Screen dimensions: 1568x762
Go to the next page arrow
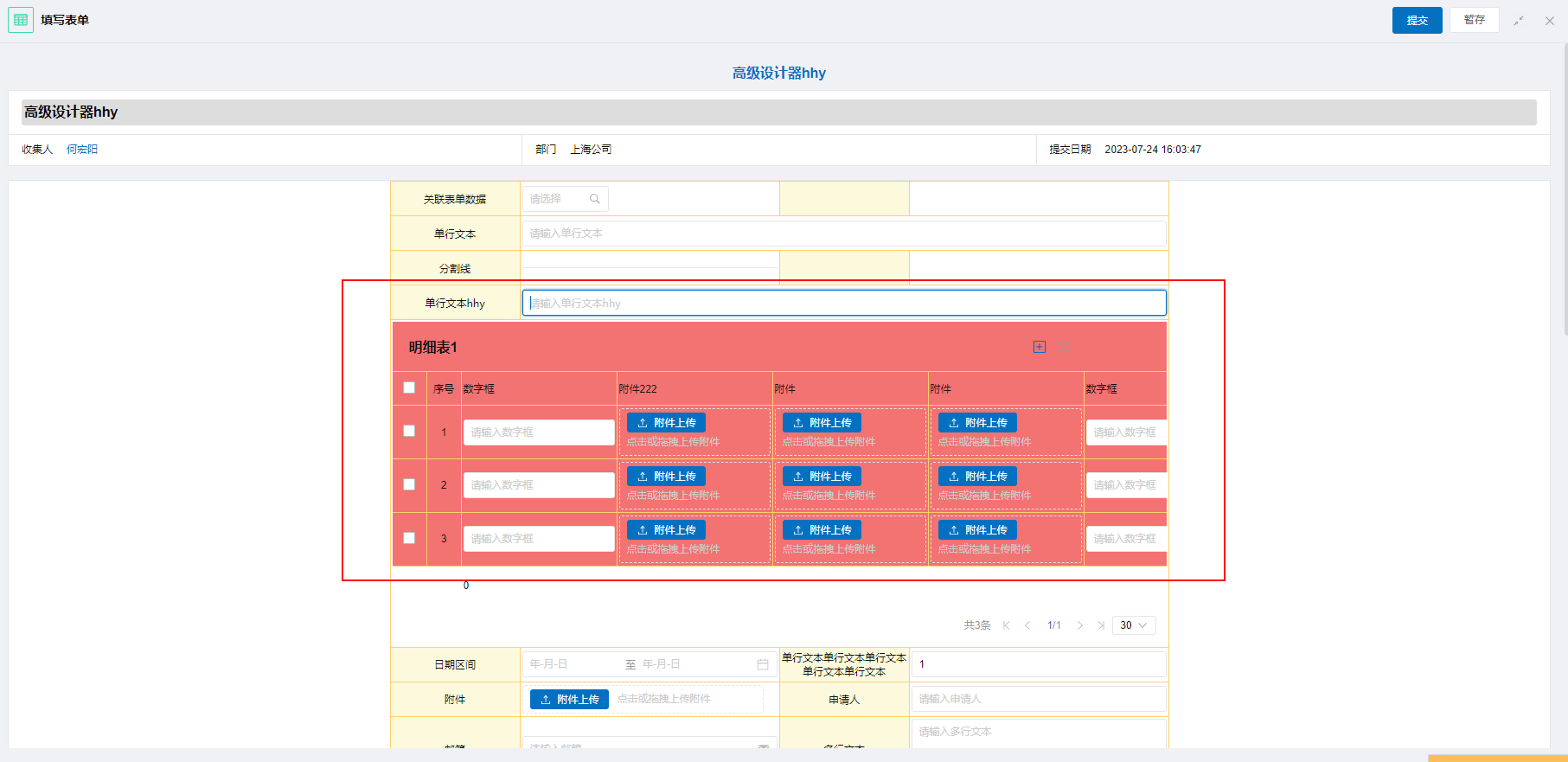click(1080, 625)
